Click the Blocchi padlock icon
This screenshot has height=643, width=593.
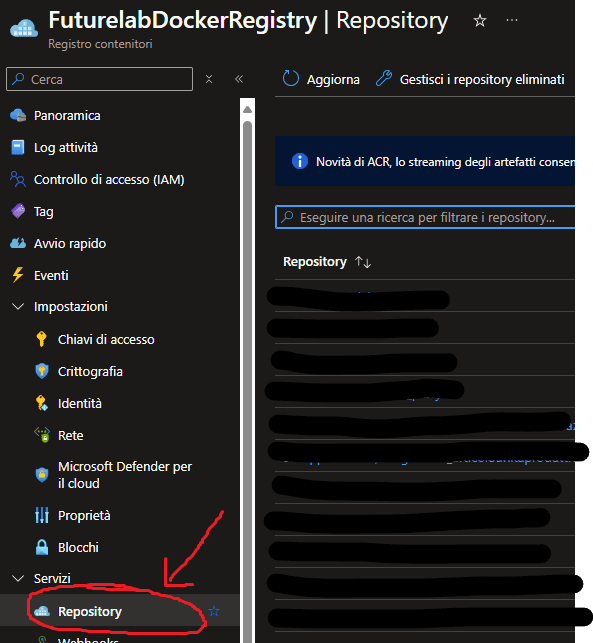pos(42,547)
